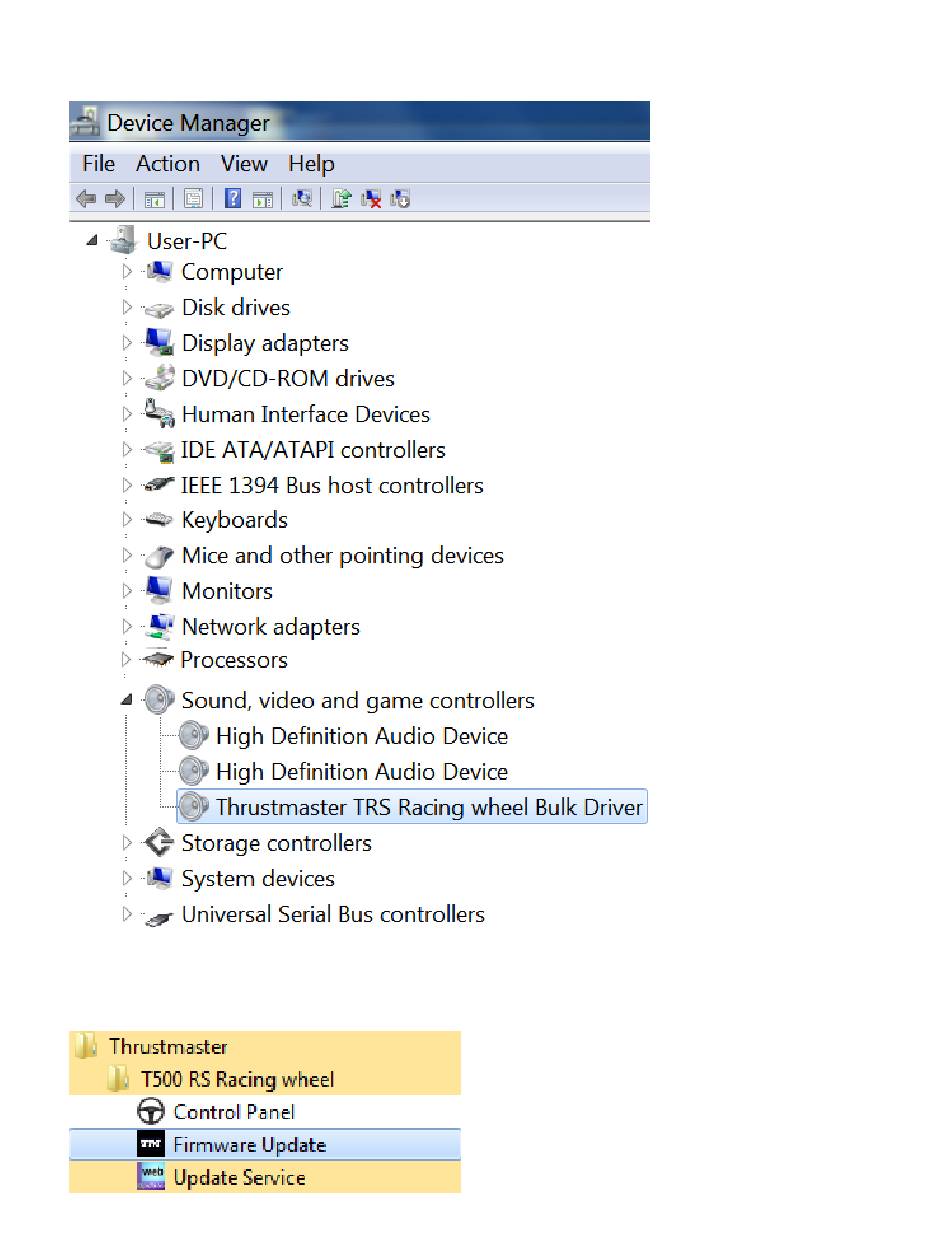Select the 'IDE ATA/ATAPI controllers' label
The image size is (950, 1260).
tap(313, 450)
